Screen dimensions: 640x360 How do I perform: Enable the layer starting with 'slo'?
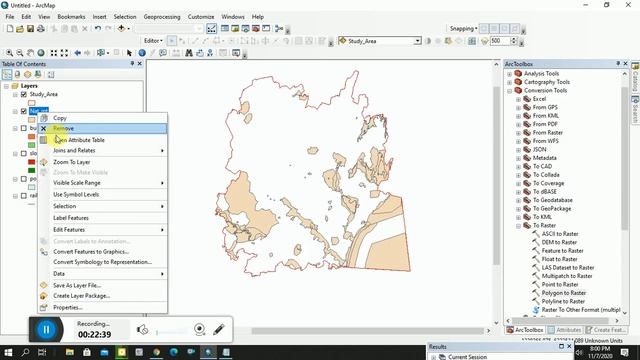24,153
